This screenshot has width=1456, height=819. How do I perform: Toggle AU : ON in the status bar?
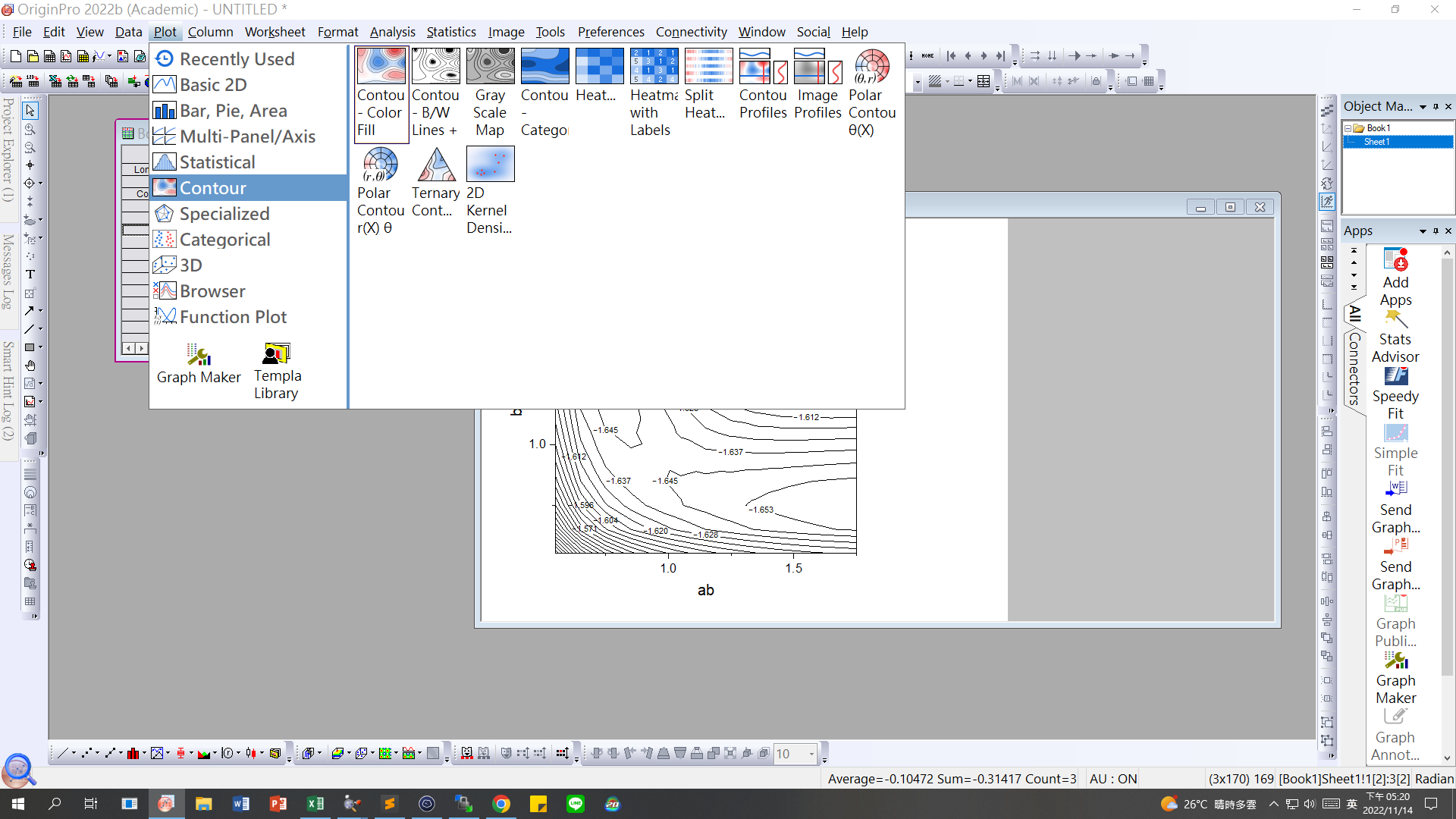(1112, 779)
